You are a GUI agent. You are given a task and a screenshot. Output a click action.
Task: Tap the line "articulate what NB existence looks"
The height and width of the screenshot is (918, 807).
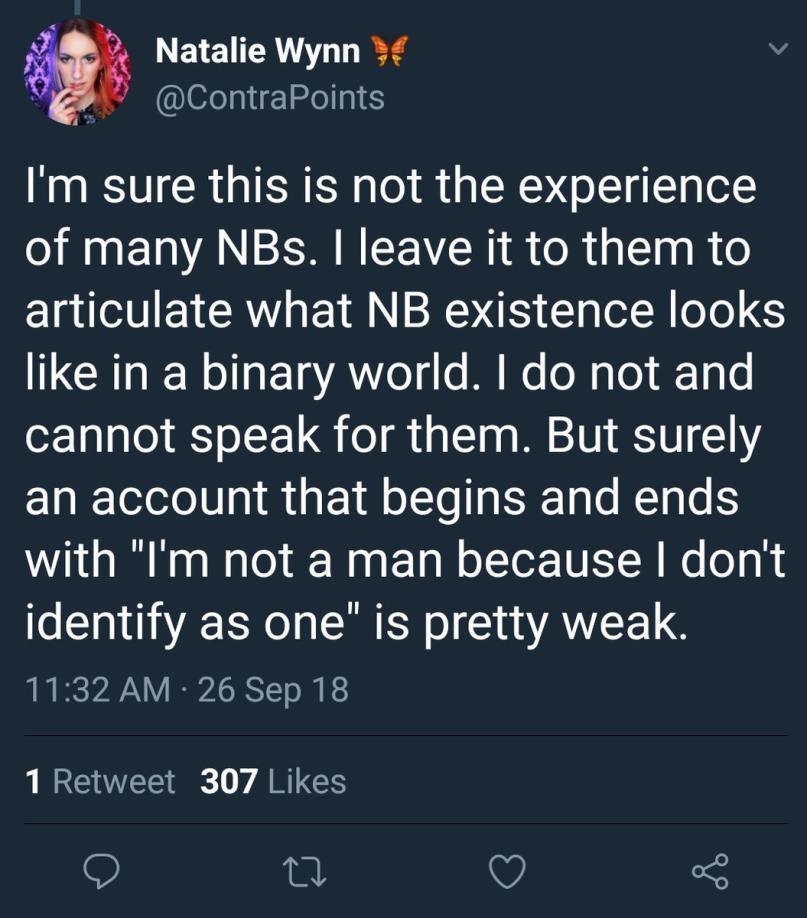pos(404,312)
